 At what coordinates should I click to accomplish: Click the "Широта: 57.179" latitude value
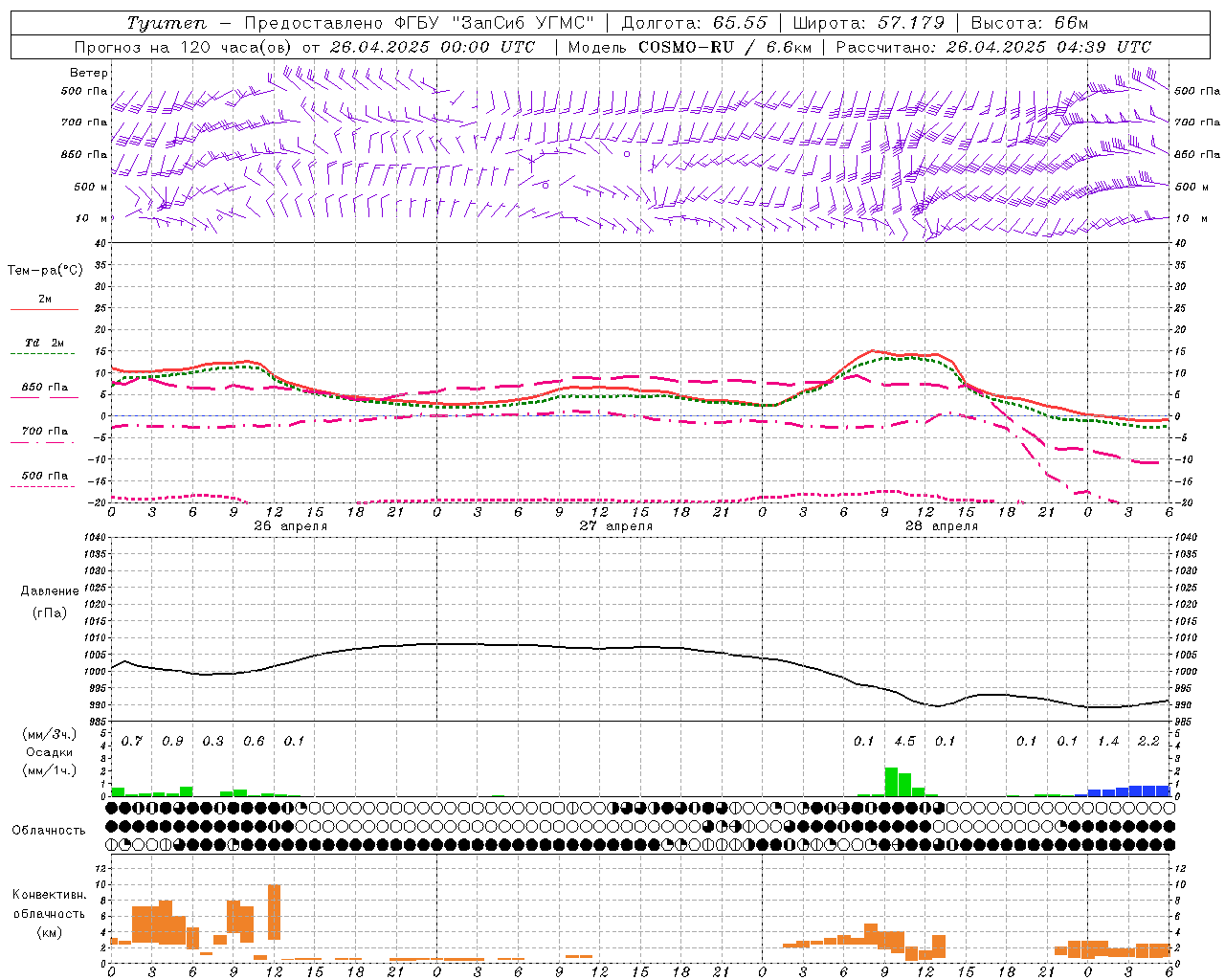[868, 23]
